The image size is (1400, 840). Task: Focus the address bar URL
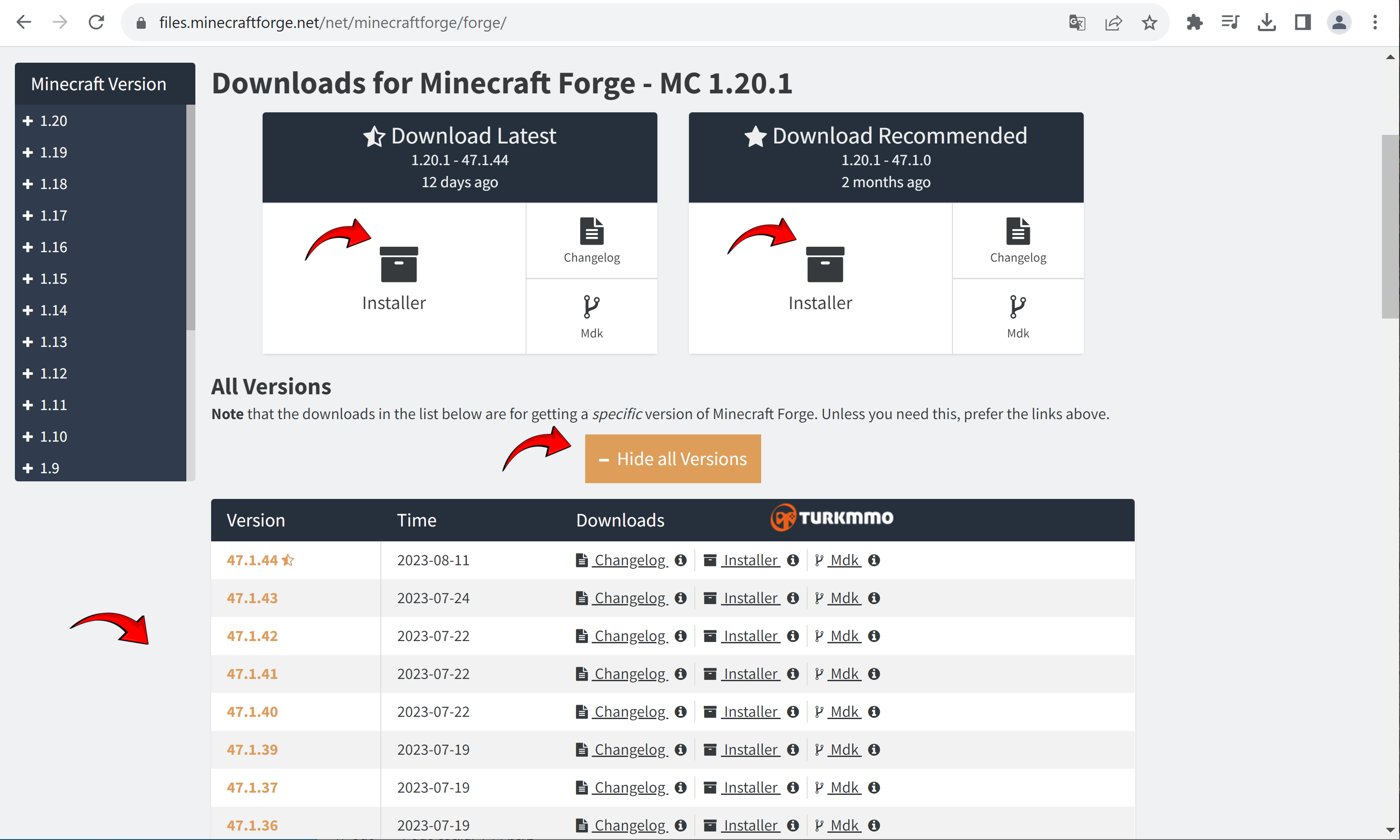tap(333, 23)
